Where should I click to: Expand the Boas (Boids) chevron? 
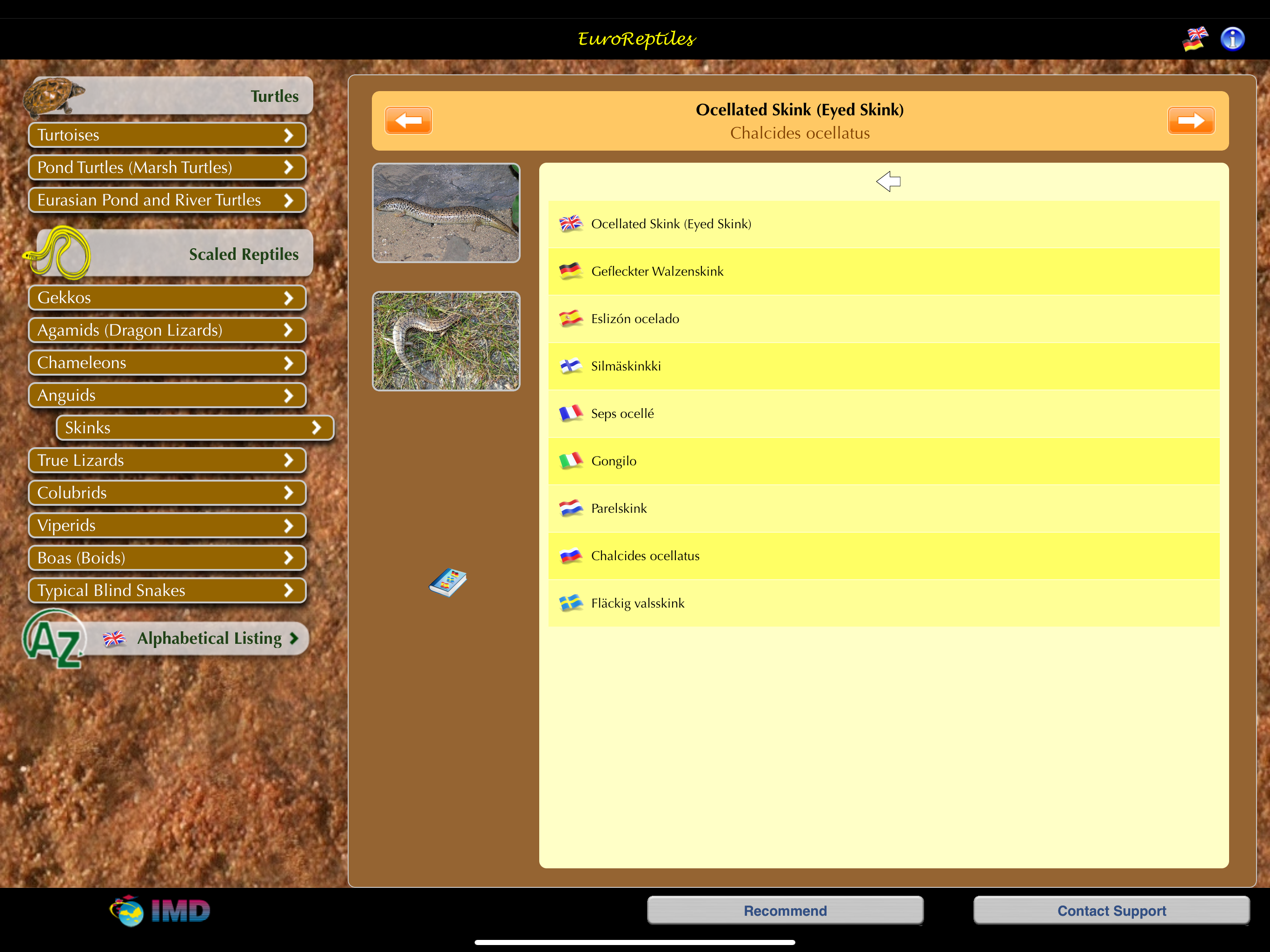click(x=289, y=557)
